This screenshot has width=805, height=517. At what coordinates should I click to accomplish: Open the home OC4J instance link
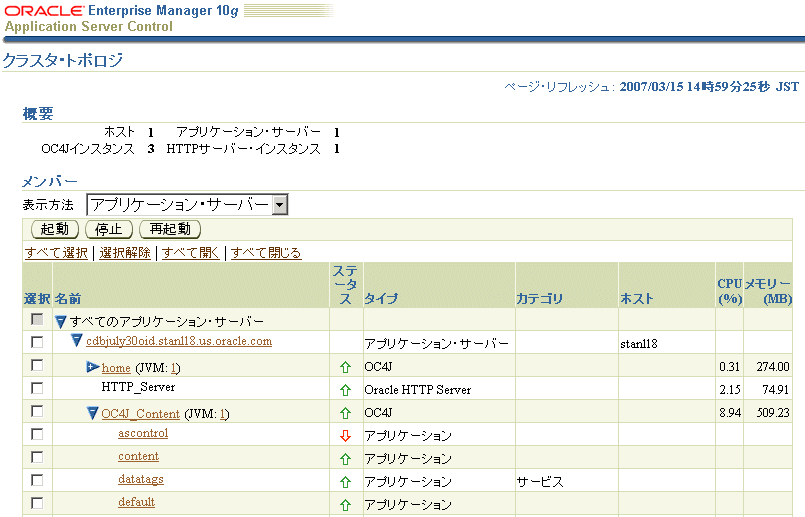pyautogui.click(x=116, y=368)
